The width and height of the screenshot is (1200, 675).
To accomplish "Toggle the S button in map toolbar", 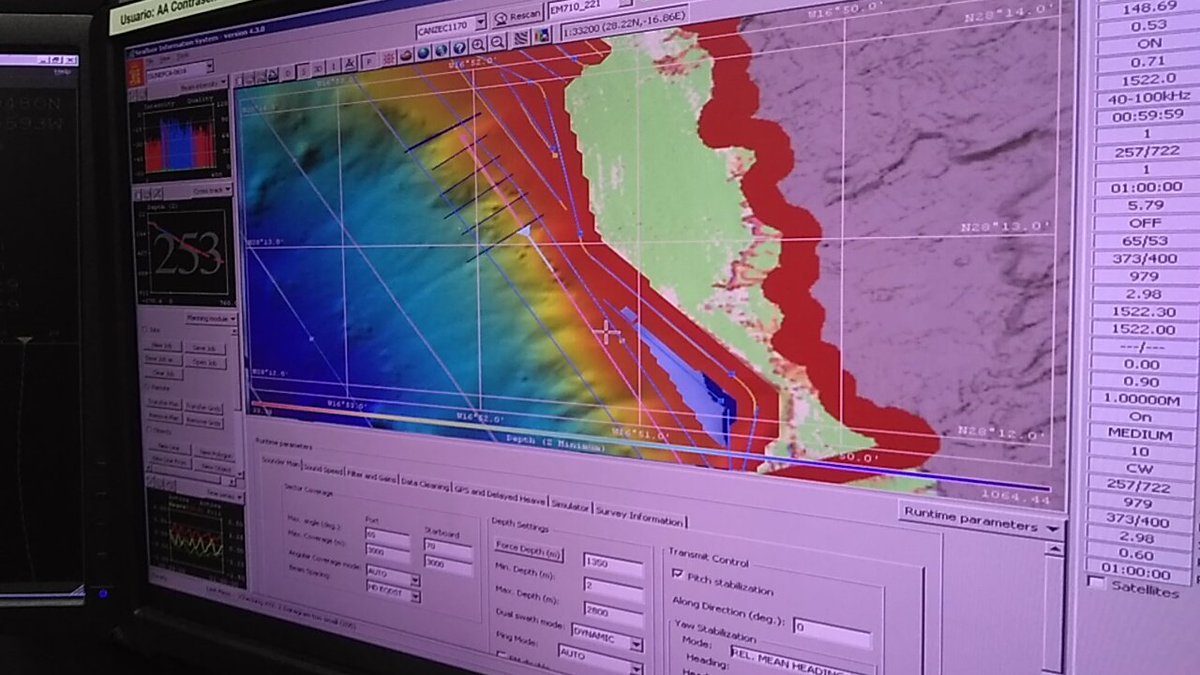I will click(304, 71).
